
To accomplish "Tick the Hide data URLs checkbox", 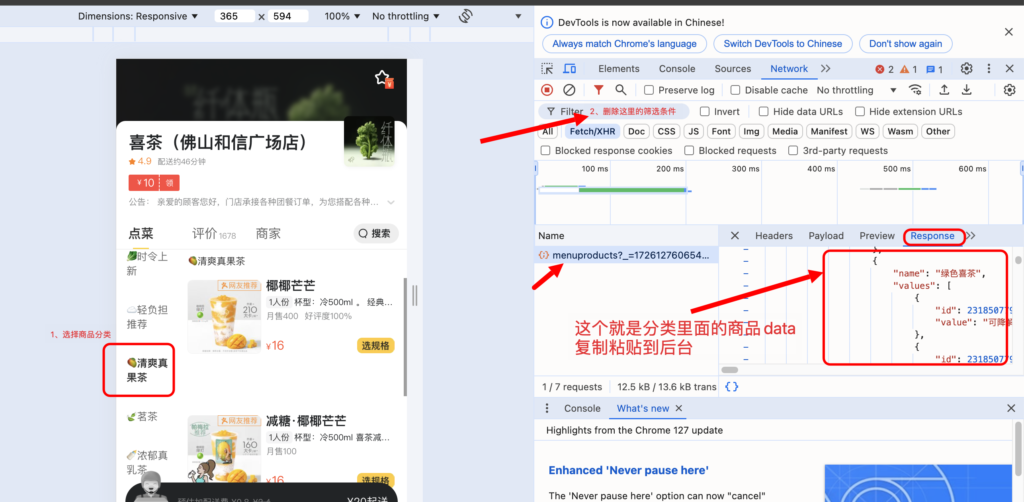I will 762,112.
